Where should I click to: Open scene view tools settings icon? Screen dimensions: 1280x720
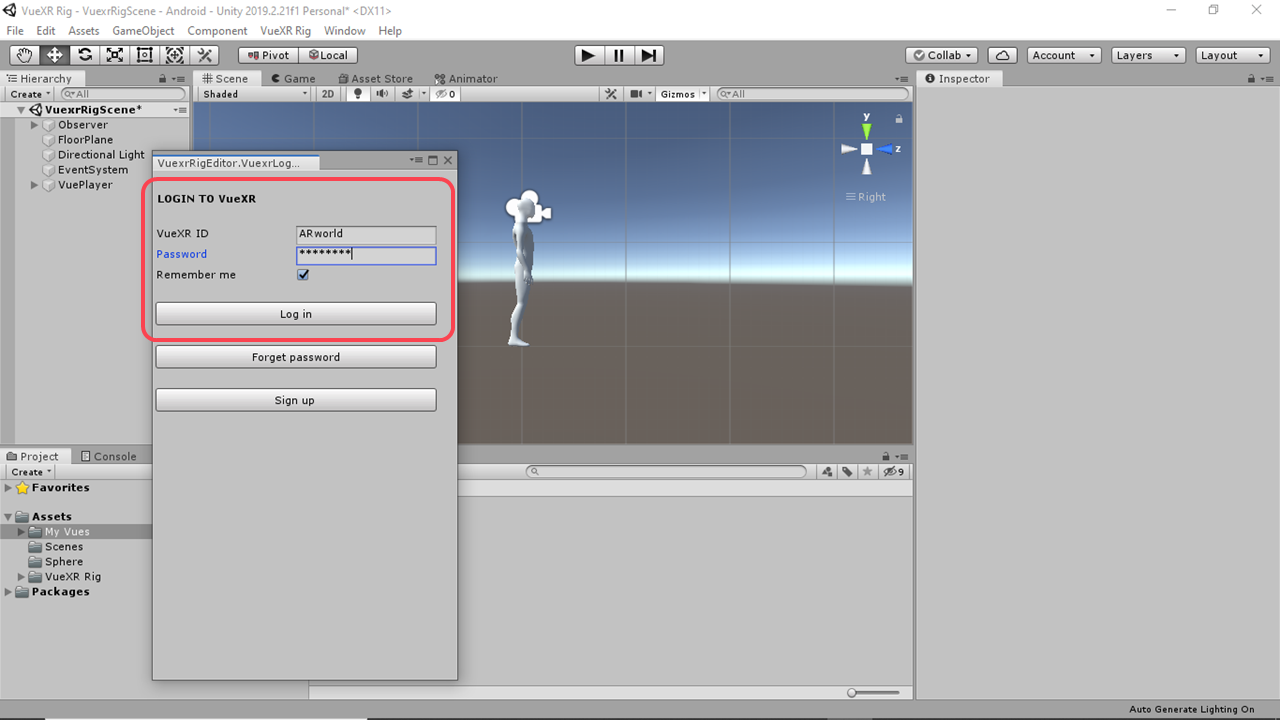(611, 94)
